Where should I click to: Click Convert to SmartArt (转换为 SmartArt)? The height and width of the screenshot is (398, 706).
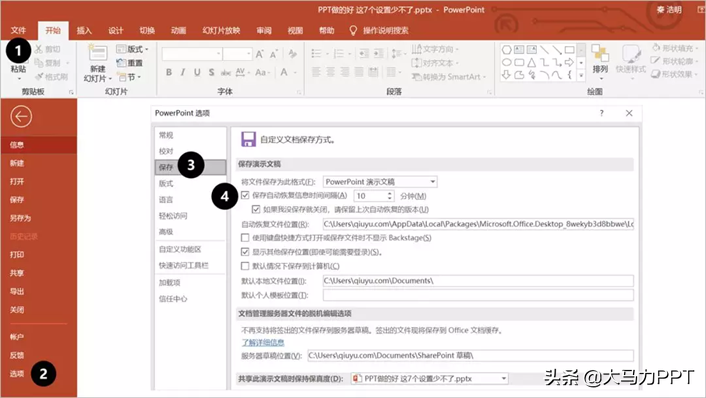(448, 77)
